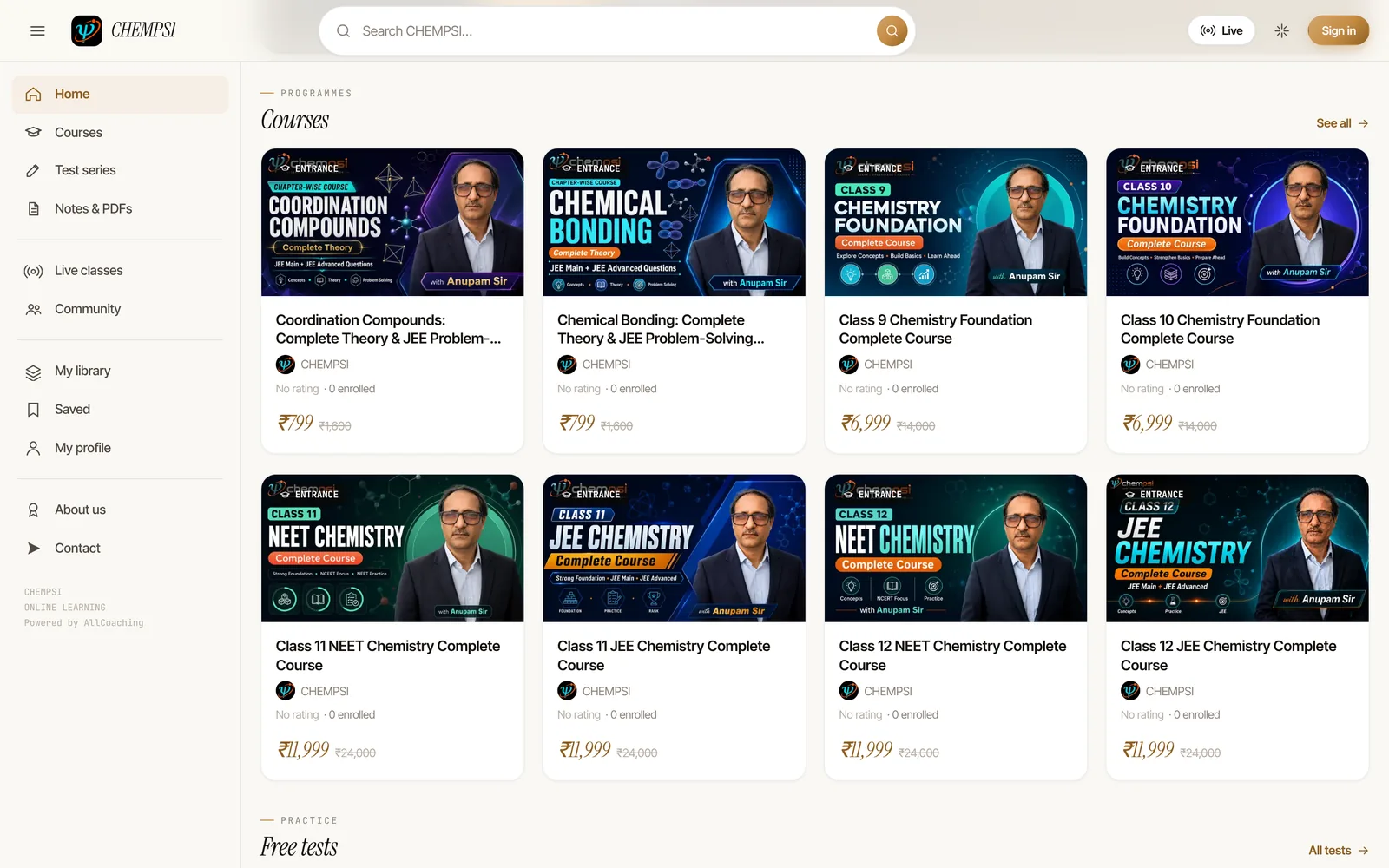Viewport: 1389px width, 868px height.
Task: Open the Notes & PDFs menu item
Action: tap(121, 209)
